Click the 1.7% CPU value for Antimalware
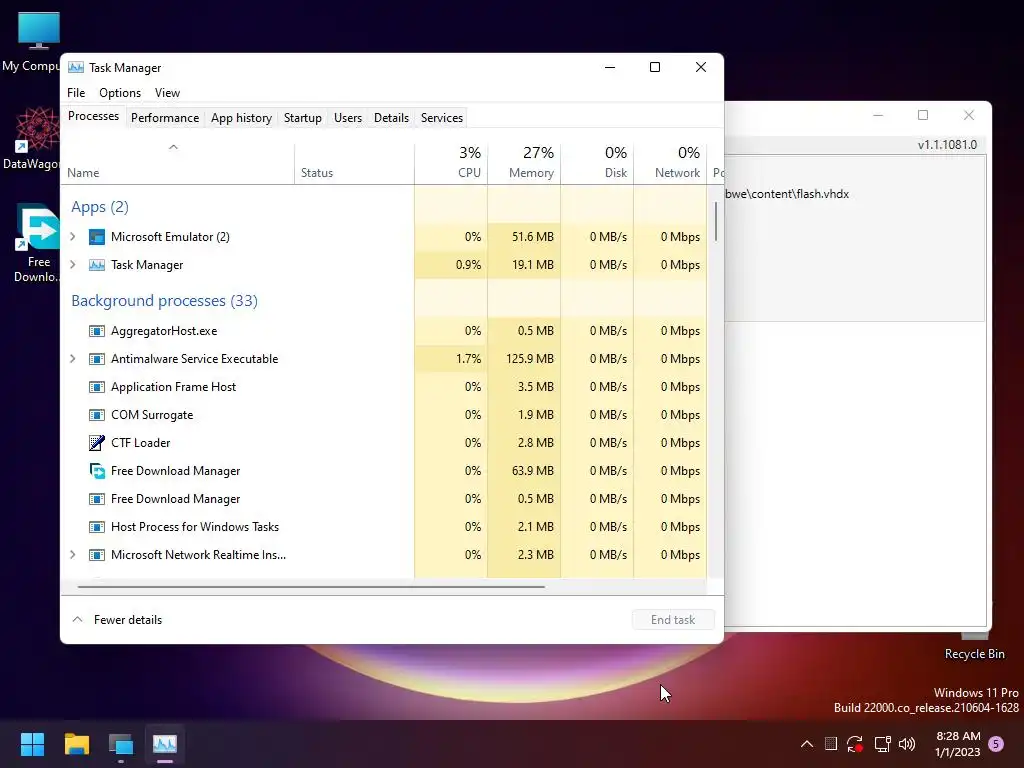The width and height of the screenshot is (1024, 768). 468,359
